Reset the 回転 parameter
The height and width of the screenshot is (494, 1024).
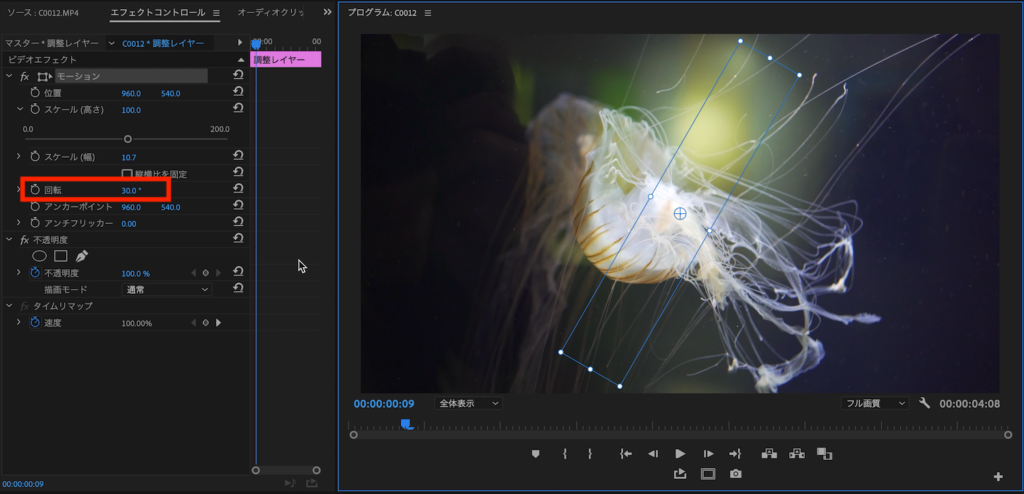pos(238,190)
